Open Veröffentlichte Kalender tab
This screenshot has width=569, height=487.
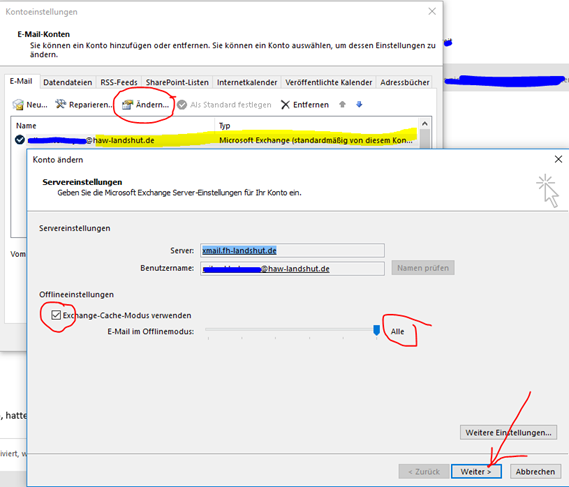pos(328,82)
